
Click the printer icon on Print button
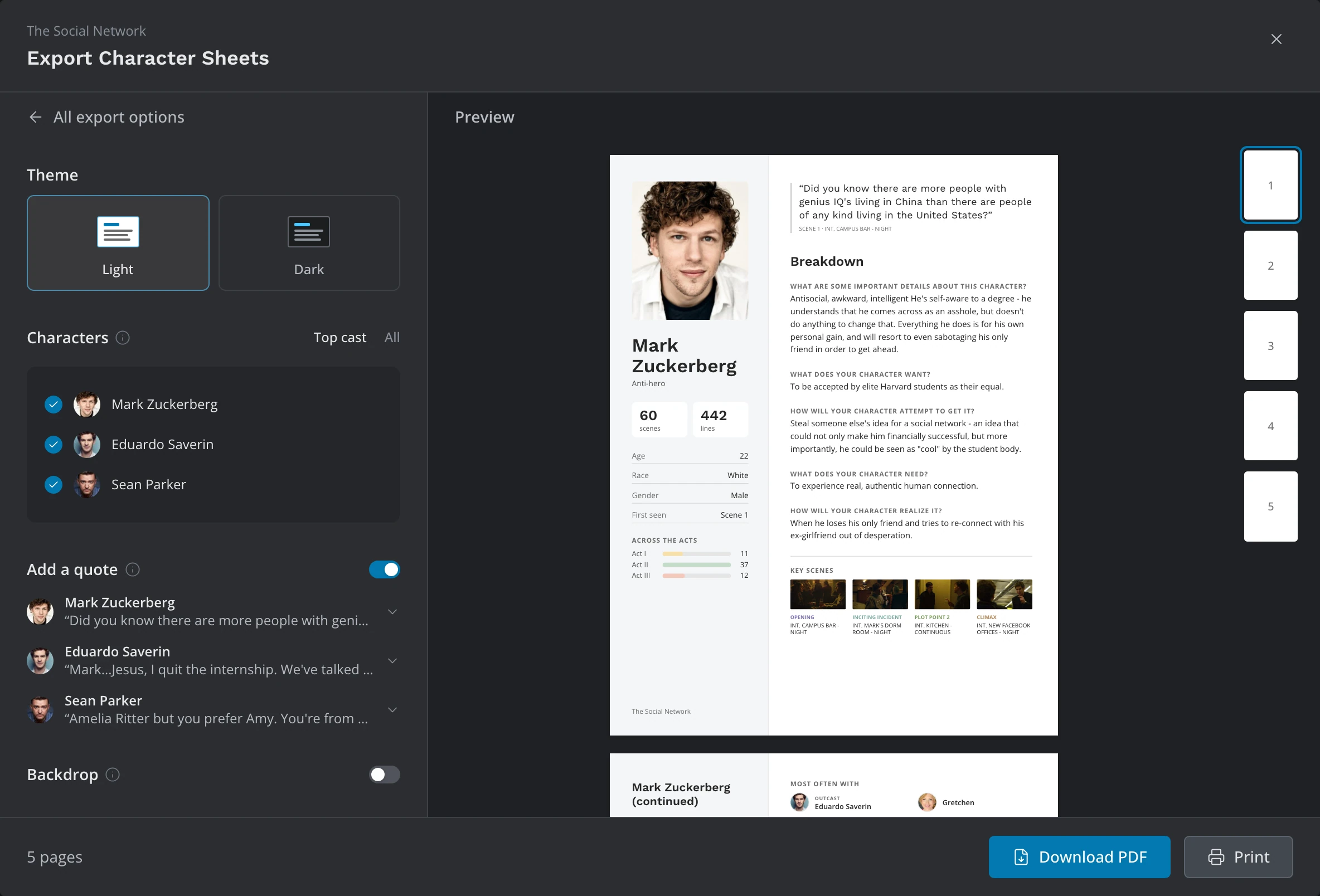1216,857
